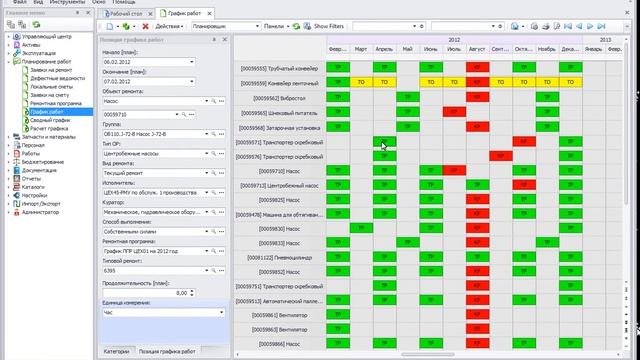Click the print icon in the toolbar

pos(546,26)
